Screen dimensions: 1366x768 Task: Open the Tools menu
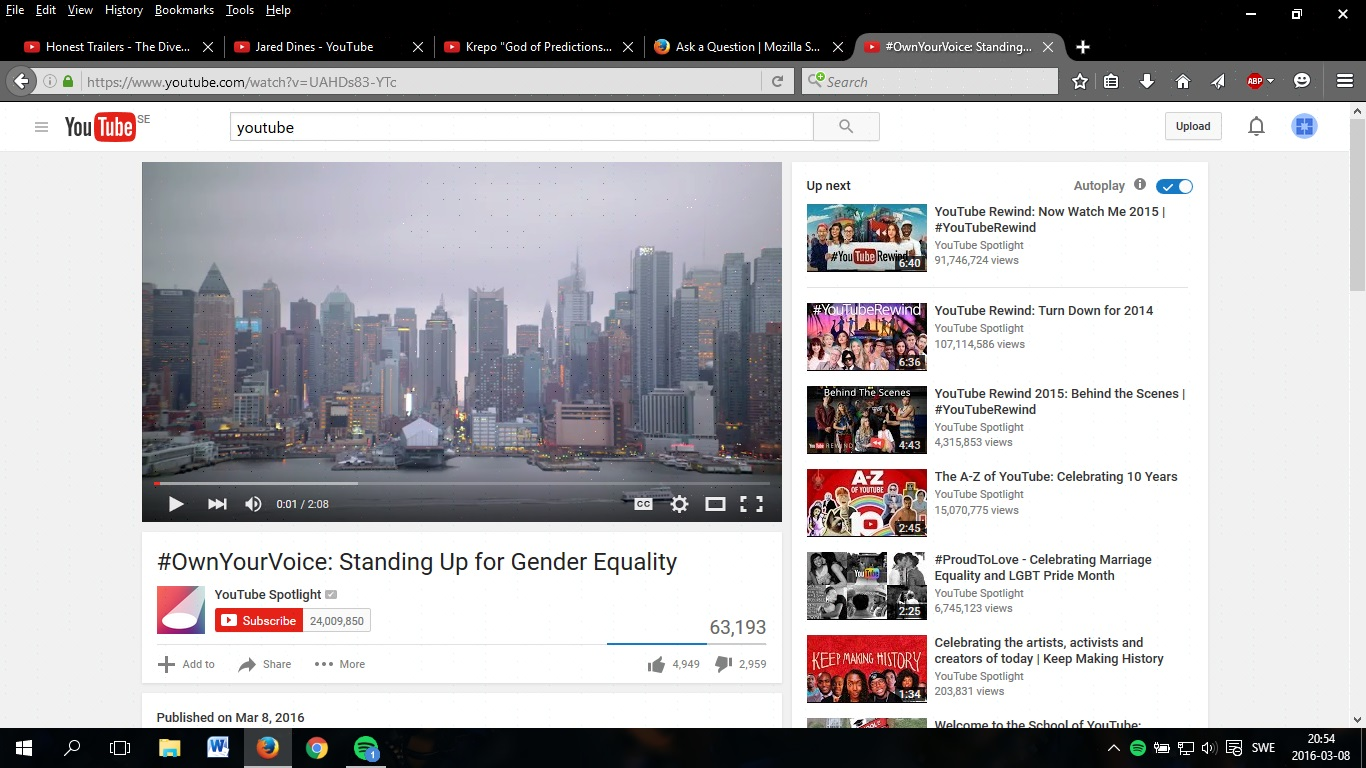click(x=240, y=10)
